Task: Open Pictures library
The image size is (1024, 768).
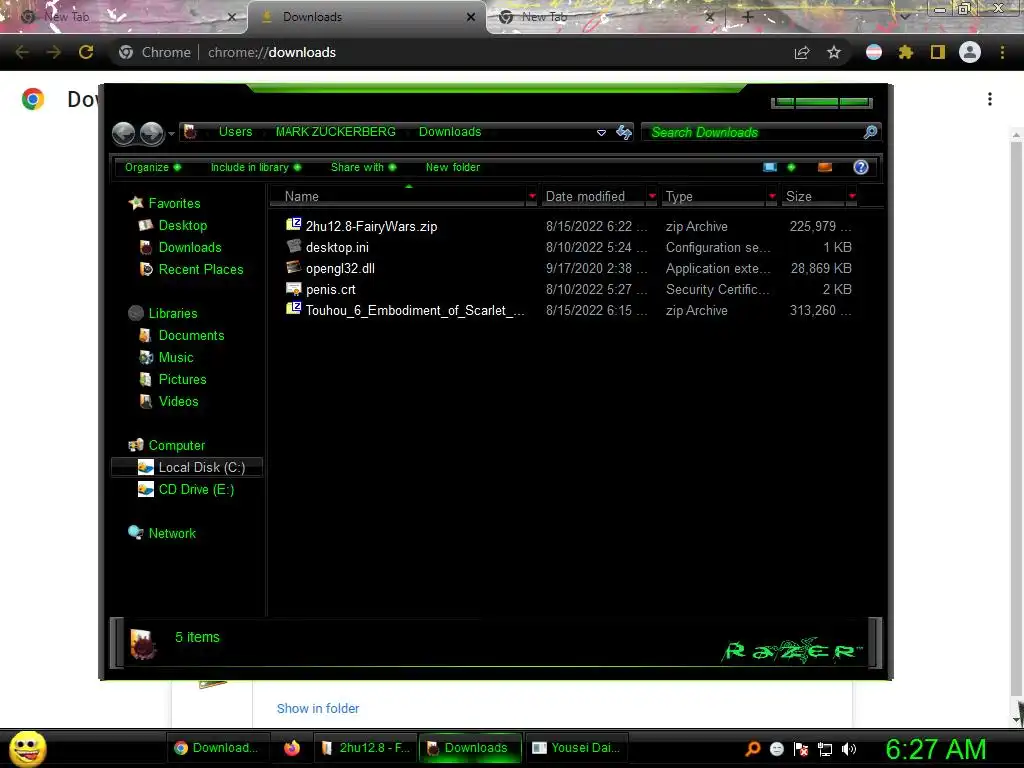Action: click(182, 379)
